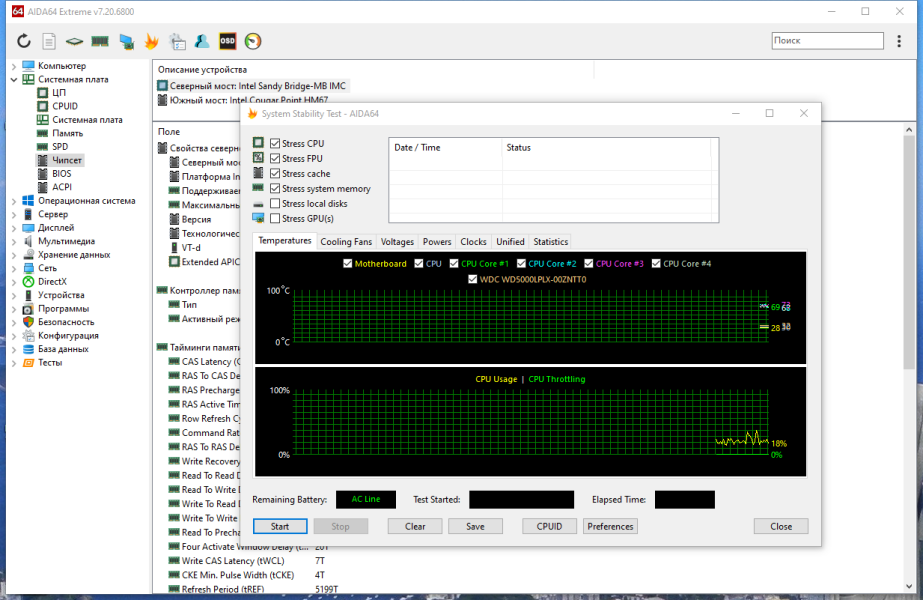Open the OSD panel toolbar icon
Screen dimensions: 923x600
(227, 41)
